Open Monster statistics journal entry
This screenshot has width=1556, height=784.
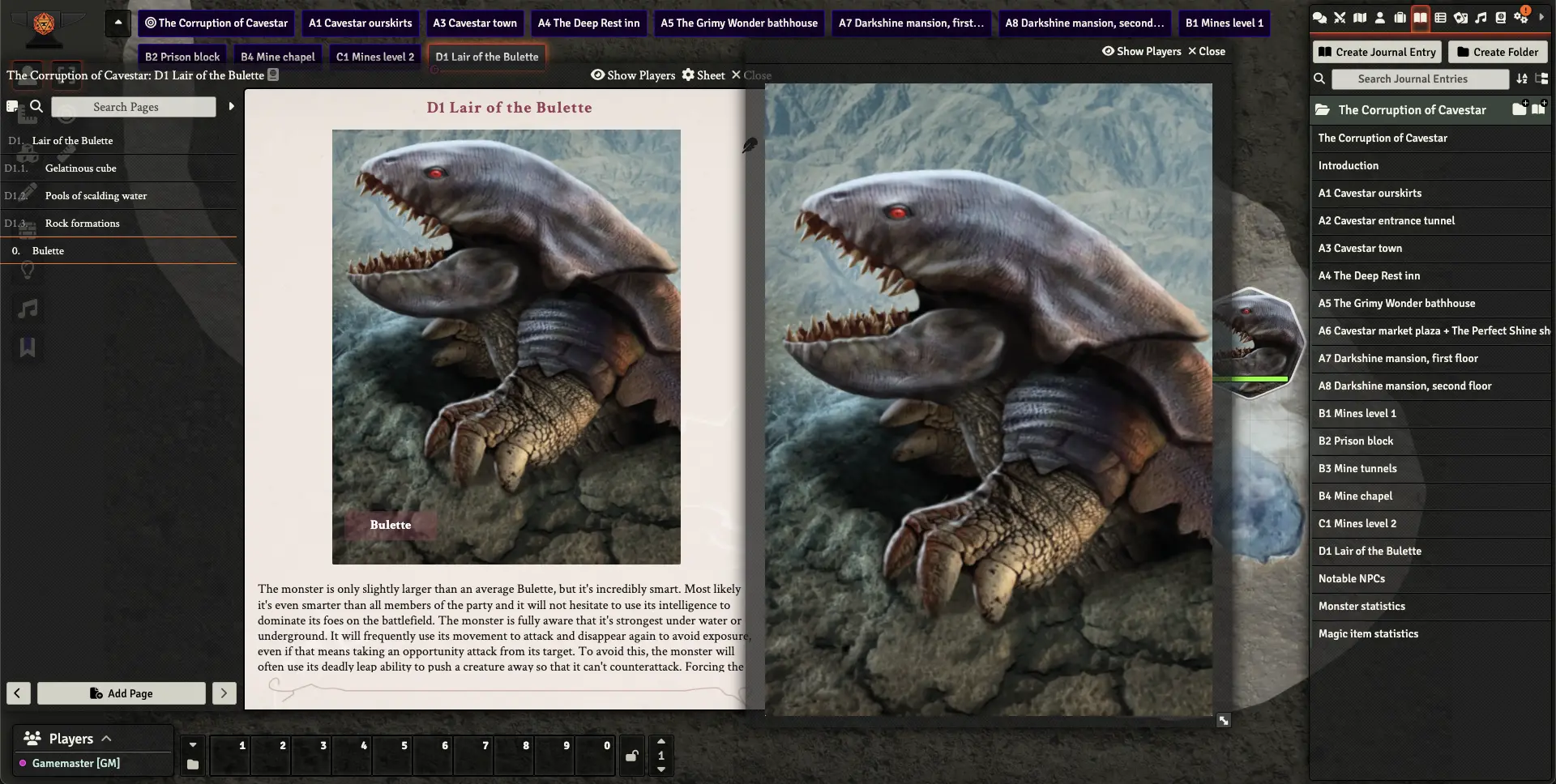1430,606
